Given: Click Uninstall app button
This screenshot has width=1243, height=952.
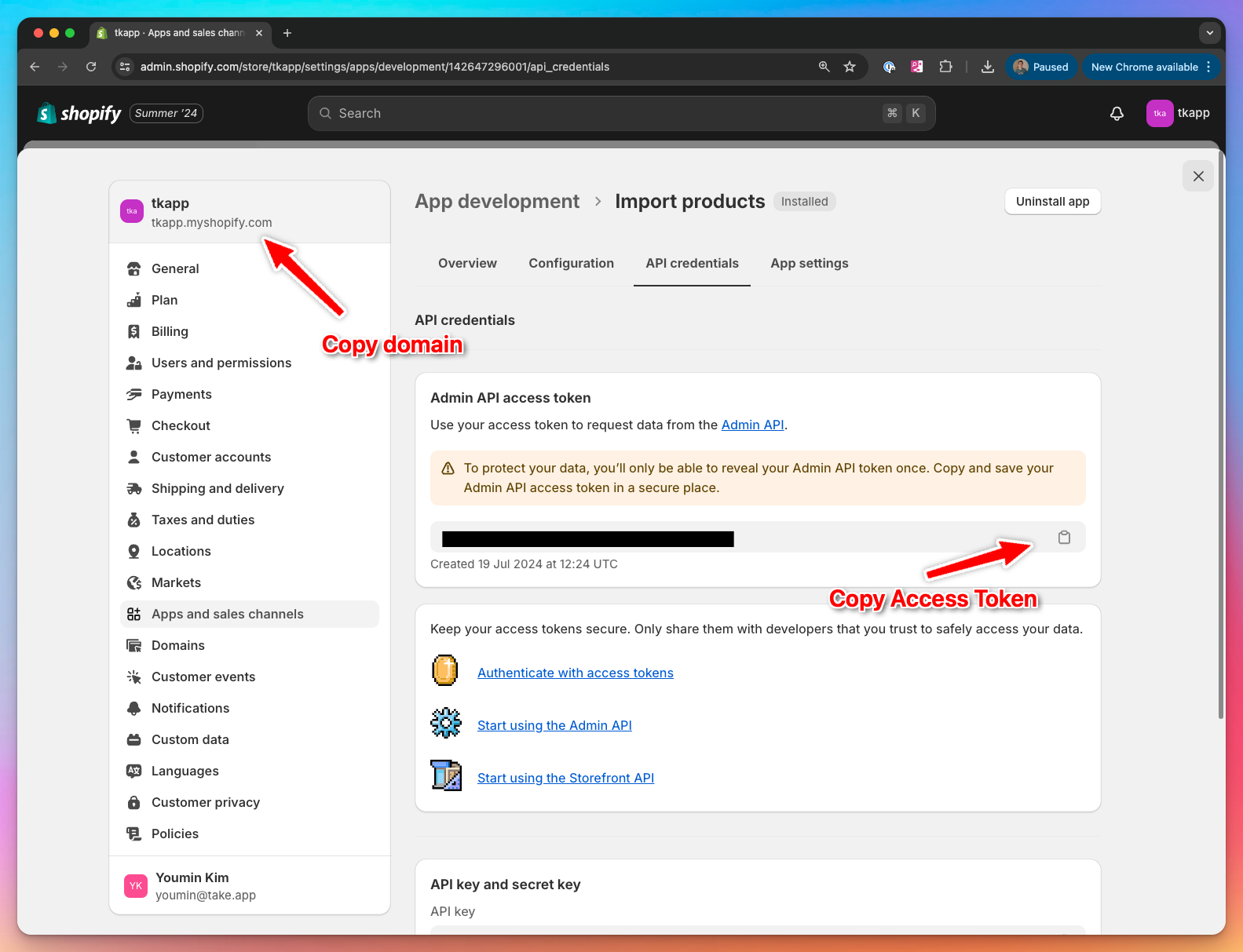Looking at the screenshot, I should [1053, 202].
